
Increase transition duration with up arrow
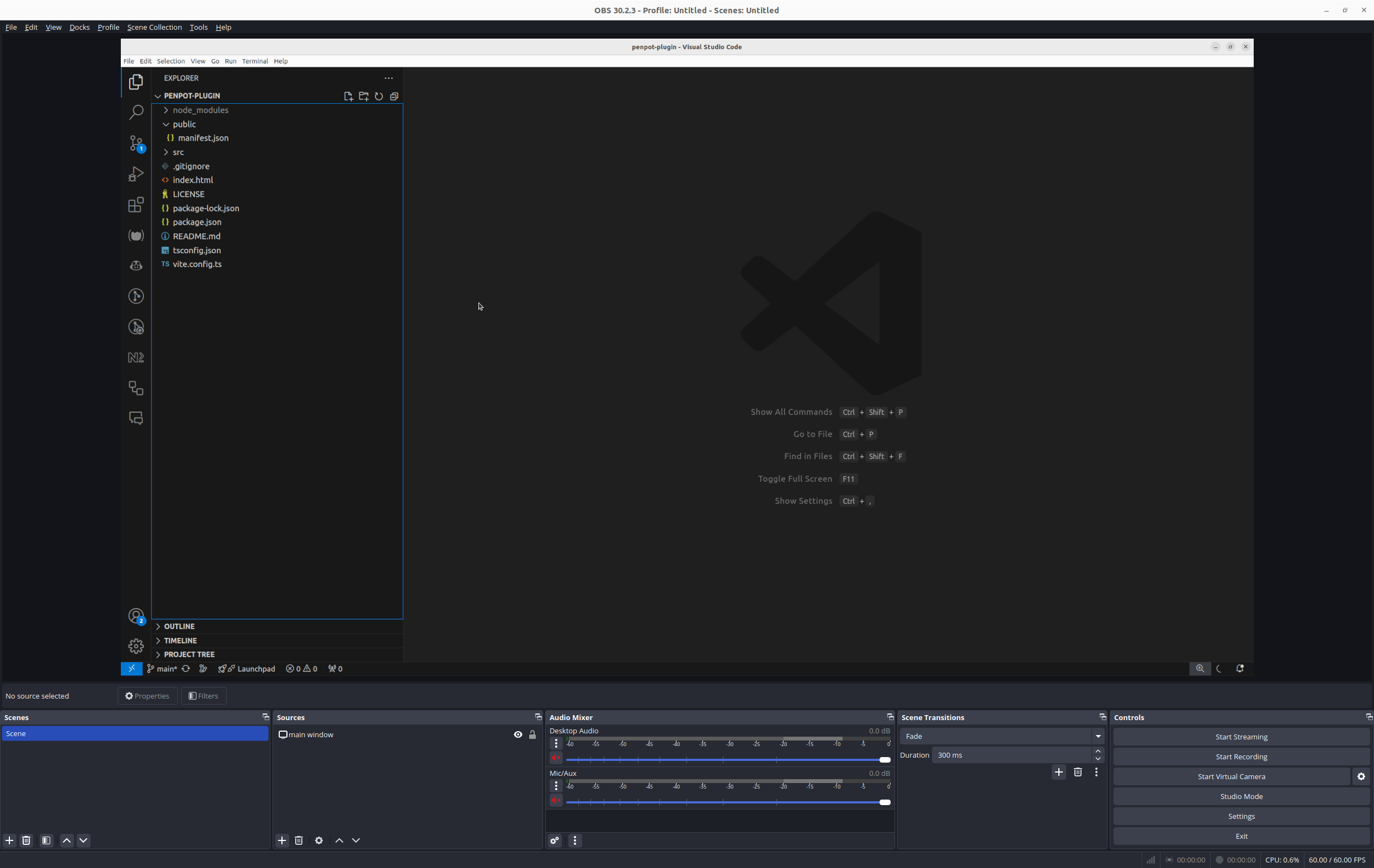(1098, 751)
